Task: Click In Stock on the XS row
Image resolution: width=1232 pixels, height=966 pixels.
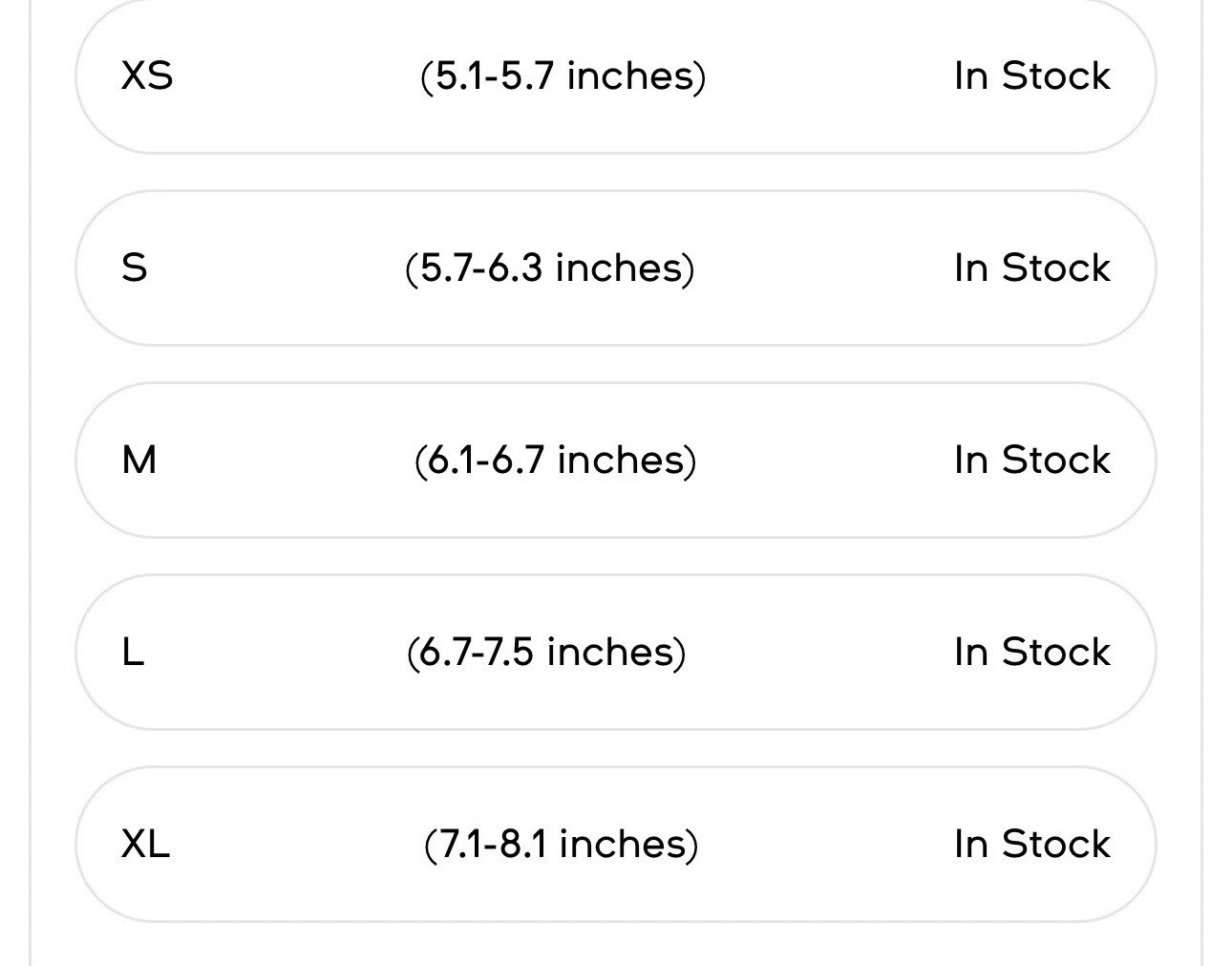Action: tap(1032, 75)
